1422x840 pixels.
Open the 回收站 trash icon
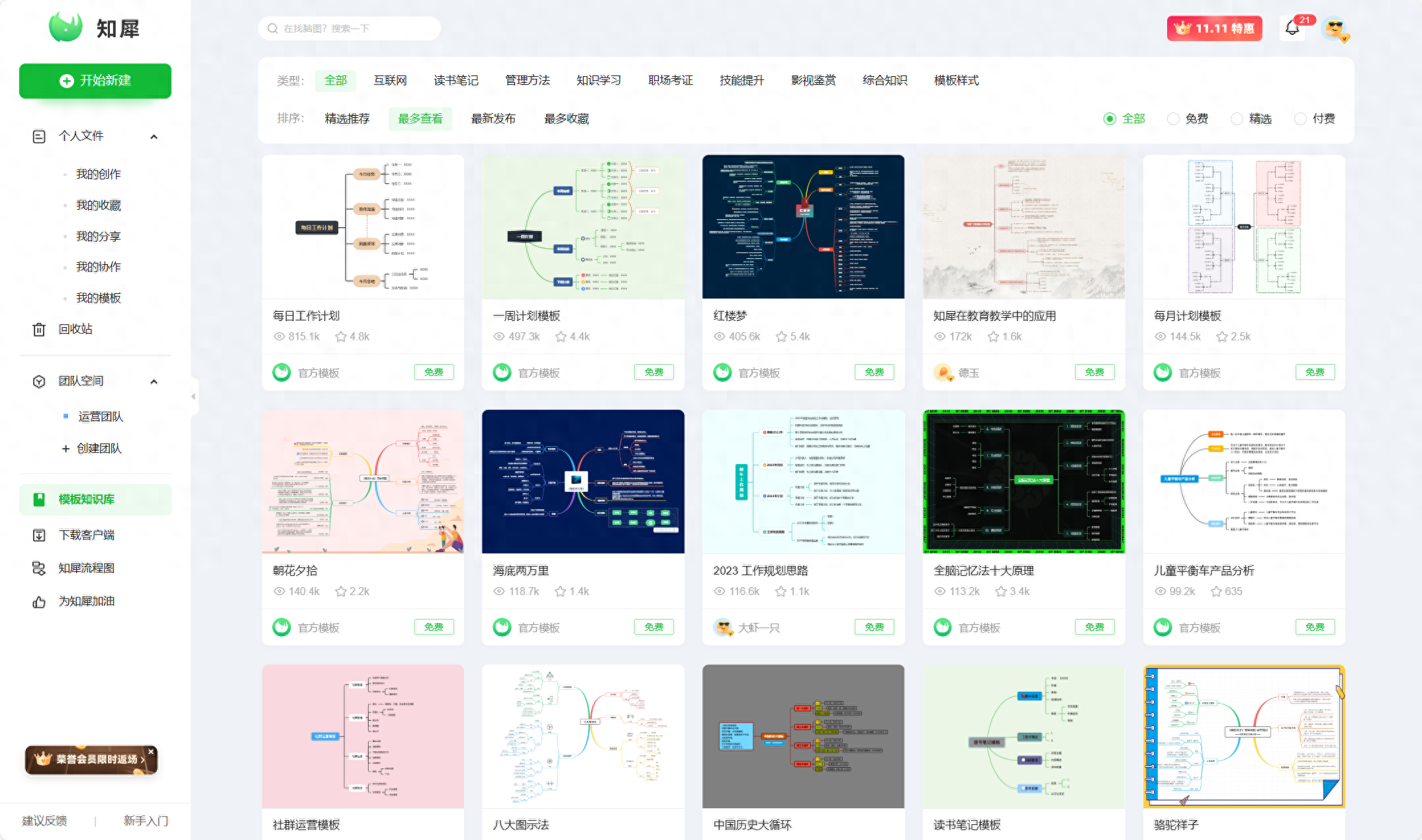(39, 329)
